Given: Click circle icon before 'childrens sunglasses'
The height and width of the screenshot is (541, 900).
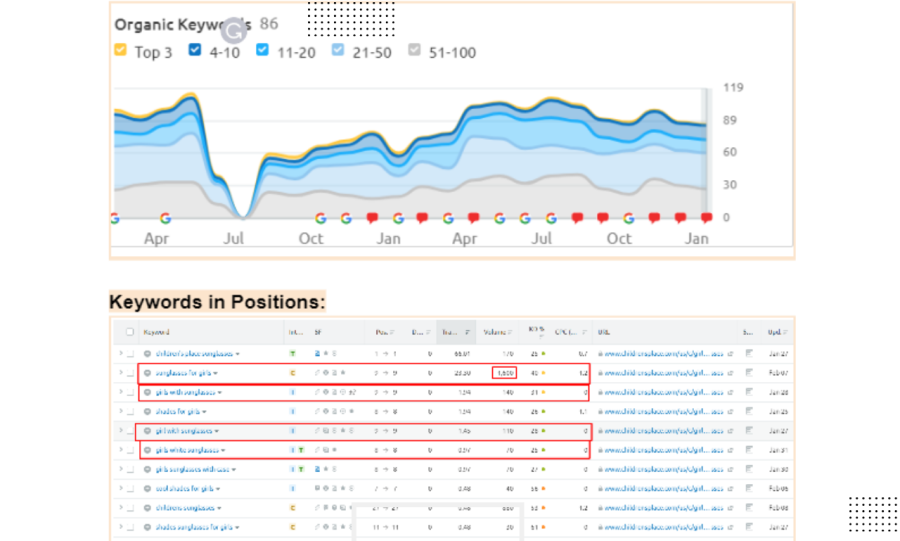Looking at the screenshot, I should tap(148, 508).
